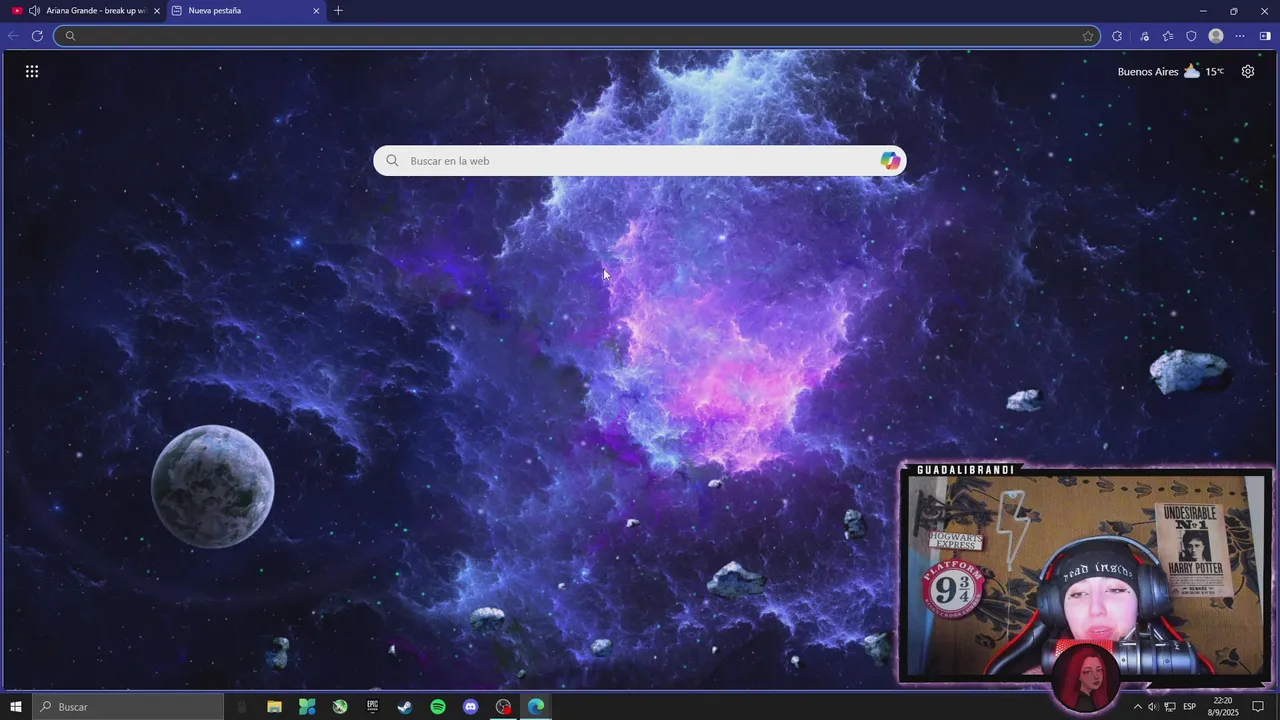This screenshot has height=720, width=1280.
Task: Open the green puzzle app in taskbar
Action: pyautogui.click(x=307, y=707)
